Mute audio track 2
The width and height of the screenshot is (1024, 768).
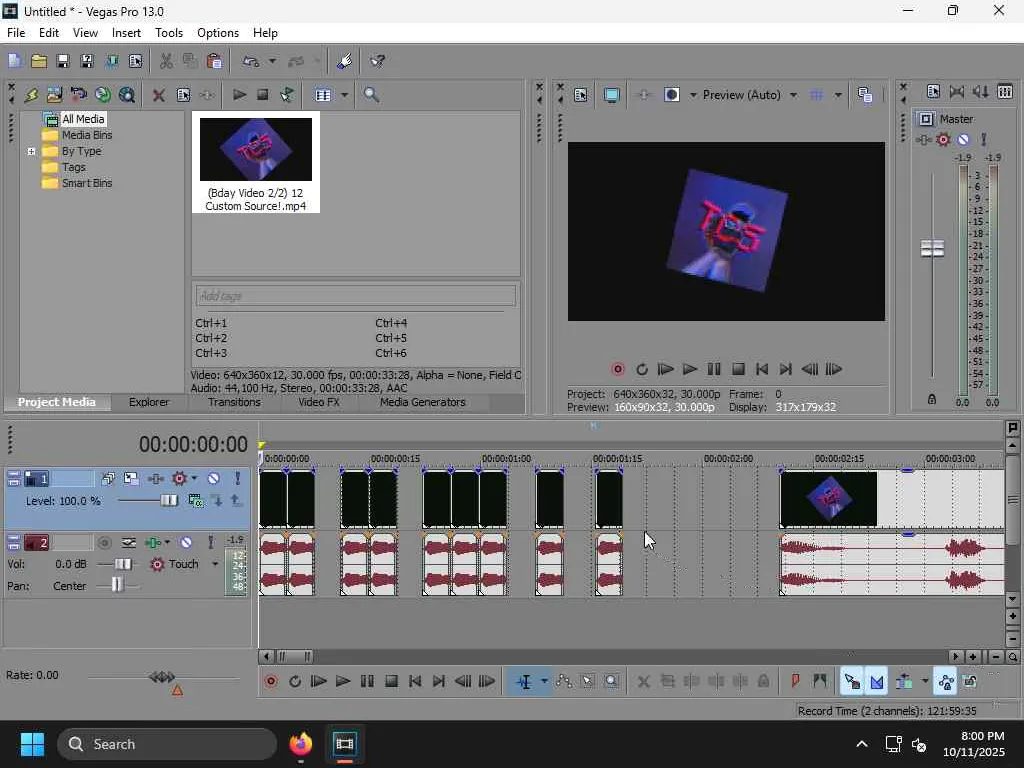[x=186, y=543]
